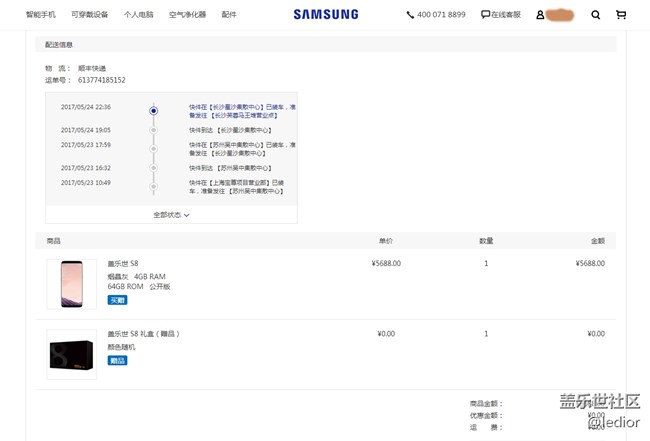Open 智能手机 menu
The height and width of the screenshot is (441, 650).
coord(41,15)
